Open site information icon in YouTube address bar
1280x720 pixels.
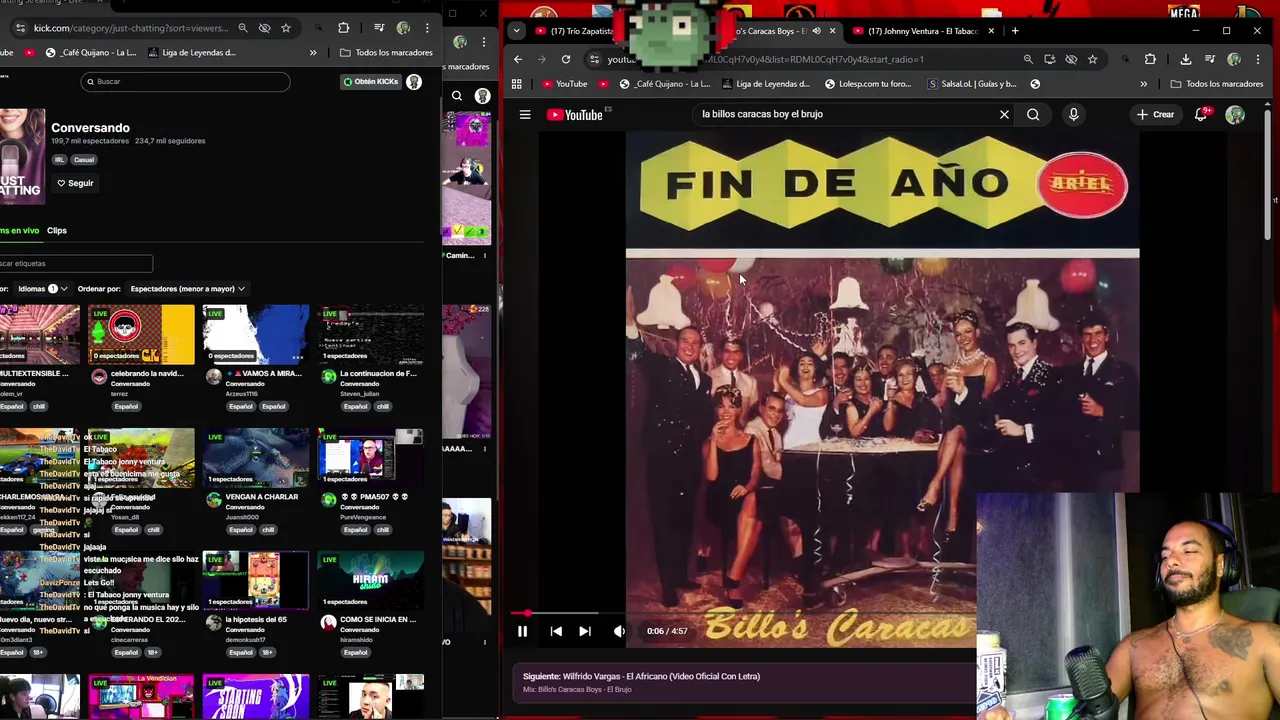point(594,59)
